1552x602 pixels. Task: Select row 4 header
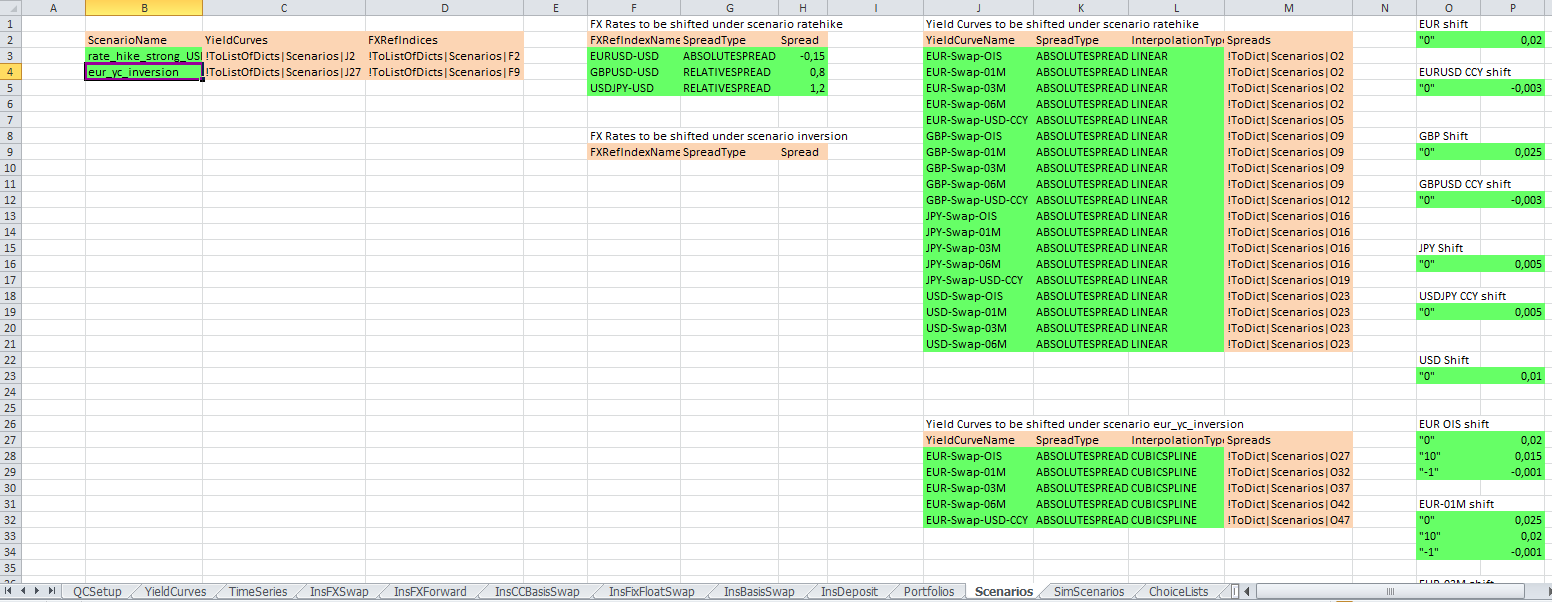11,72
